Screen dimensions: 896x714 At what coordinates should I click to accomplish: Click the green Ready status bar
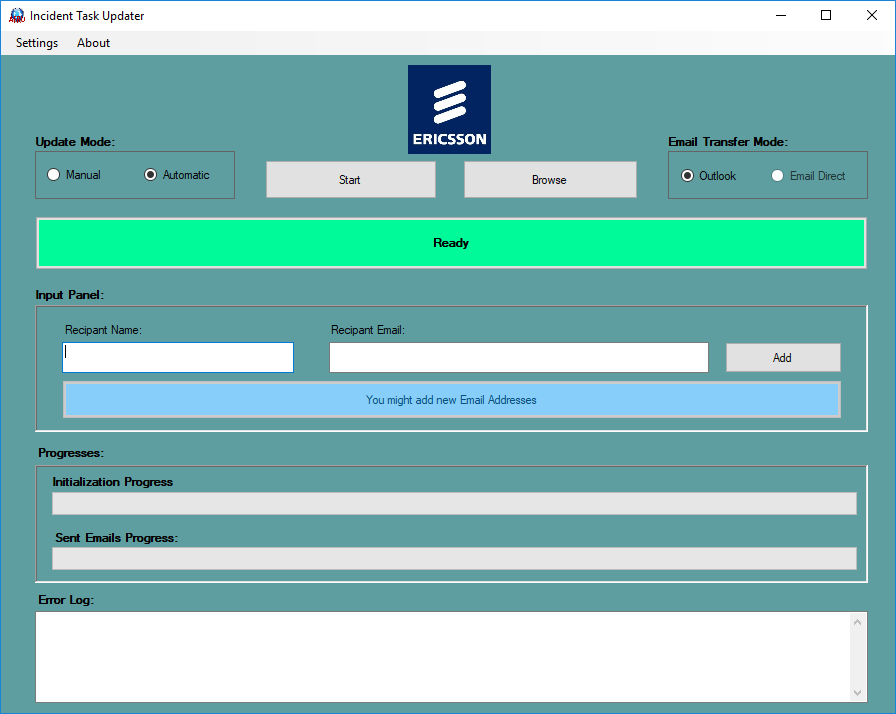[x=451, y=243]
